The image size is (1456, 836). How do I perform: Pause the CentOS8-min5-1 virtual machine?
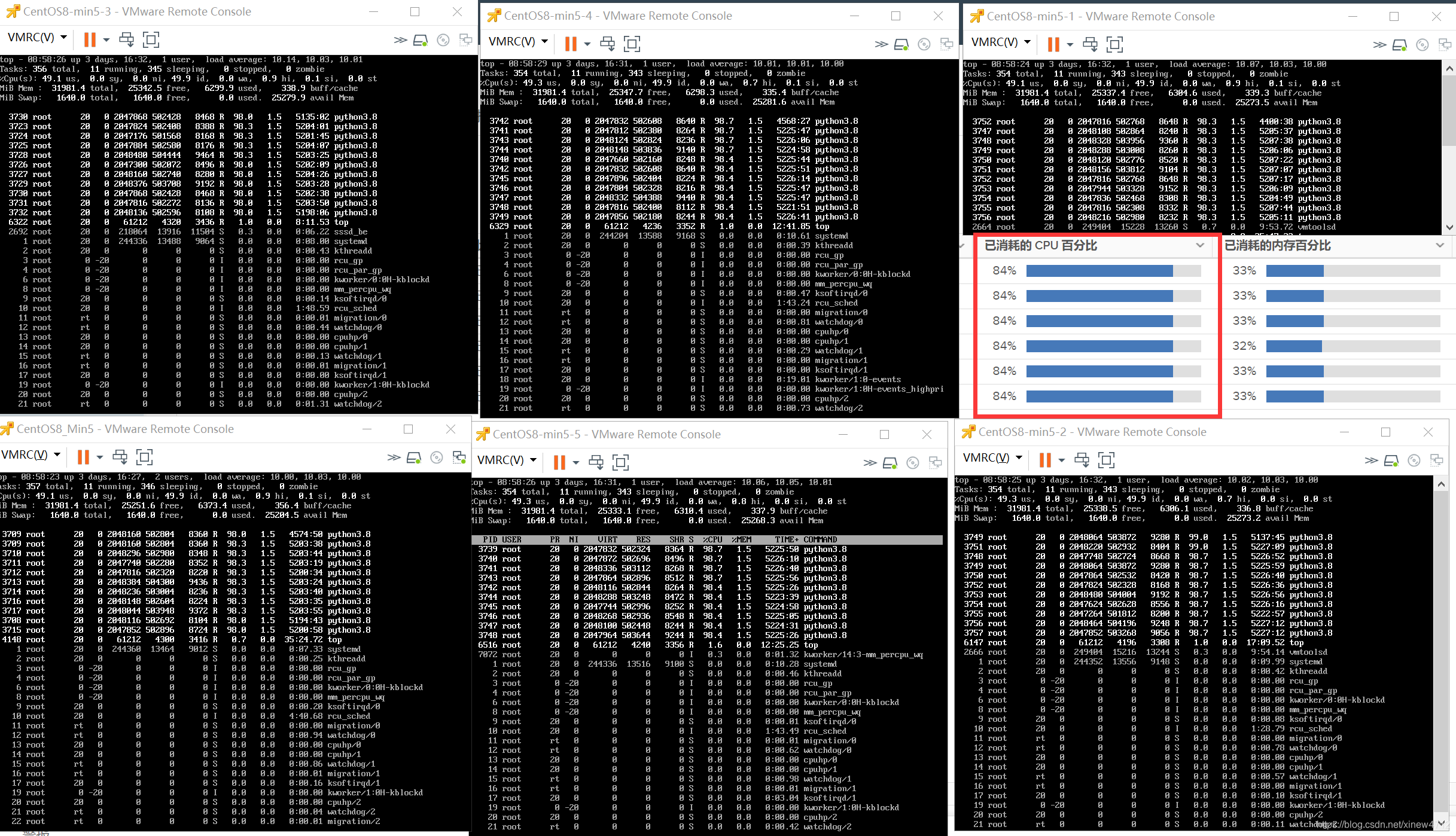pyautogui.click(x=1053, y=44)
